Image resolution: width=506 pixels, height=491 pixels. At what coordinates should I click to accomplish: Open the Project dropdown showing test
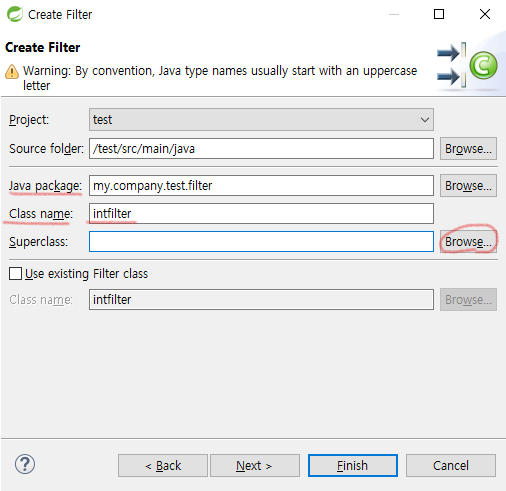261,120
